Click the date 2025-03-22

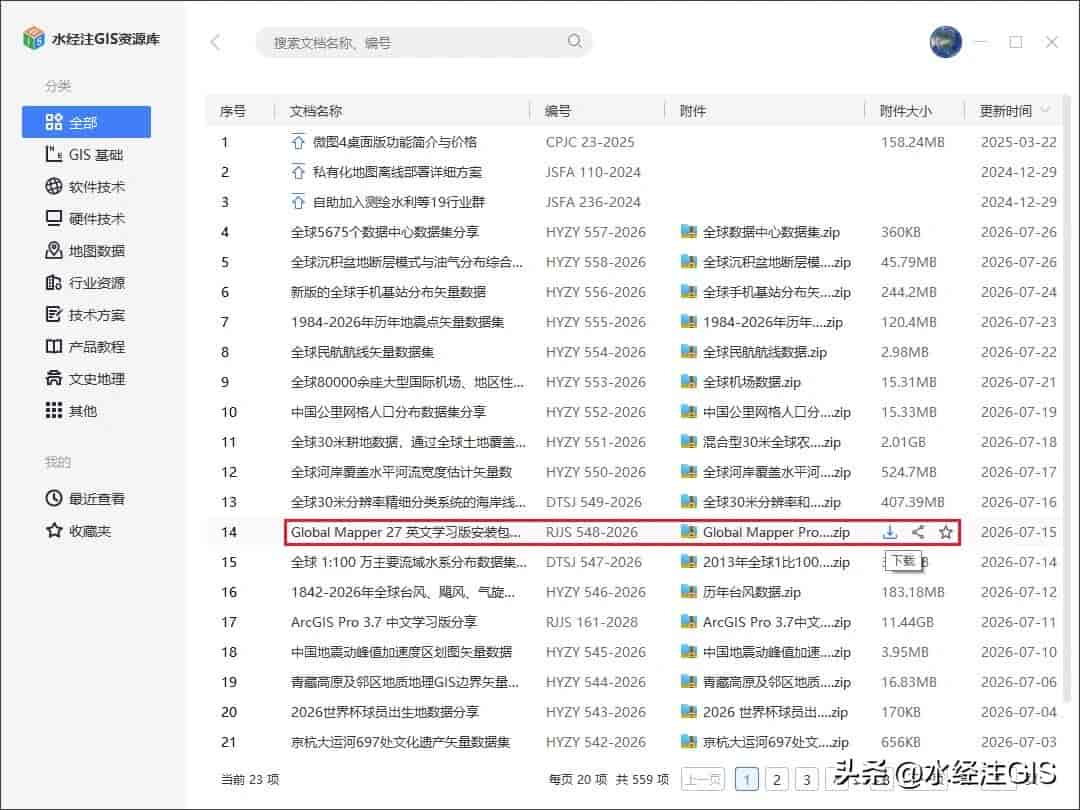tap(1019, 142)
